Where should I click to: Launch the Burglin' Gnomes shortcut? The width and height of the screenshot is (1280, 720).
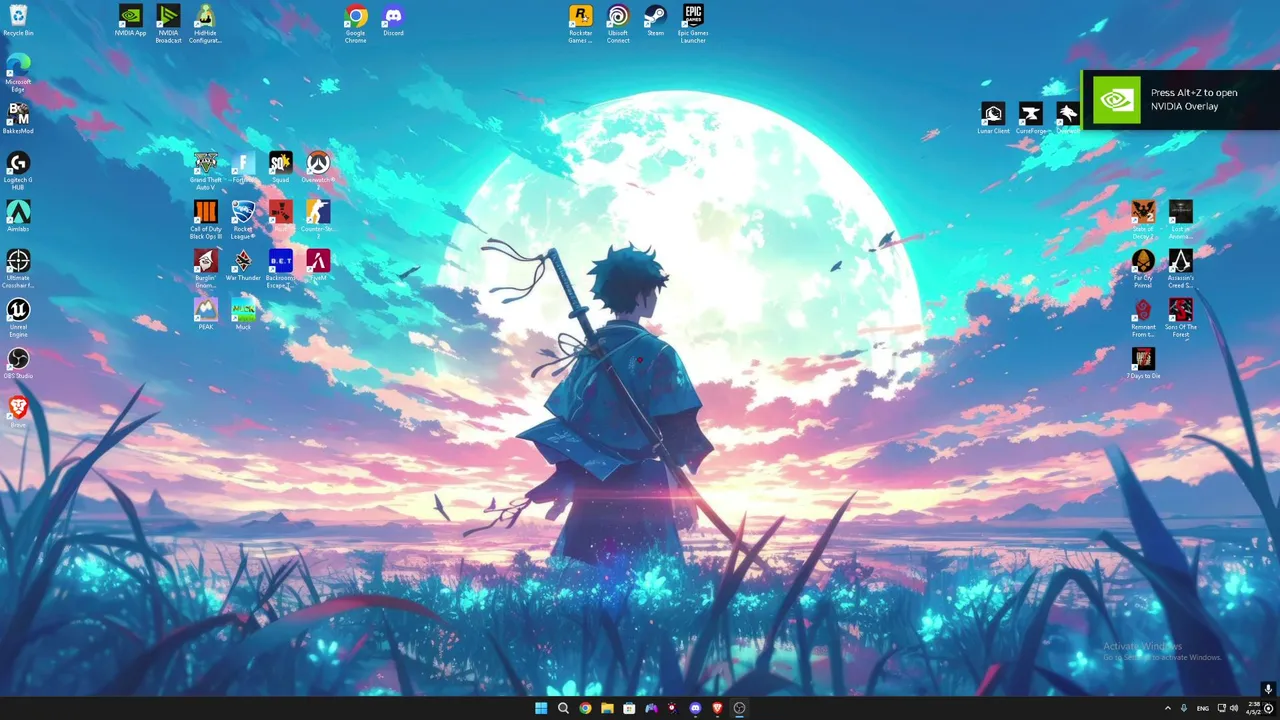(205, 268)
